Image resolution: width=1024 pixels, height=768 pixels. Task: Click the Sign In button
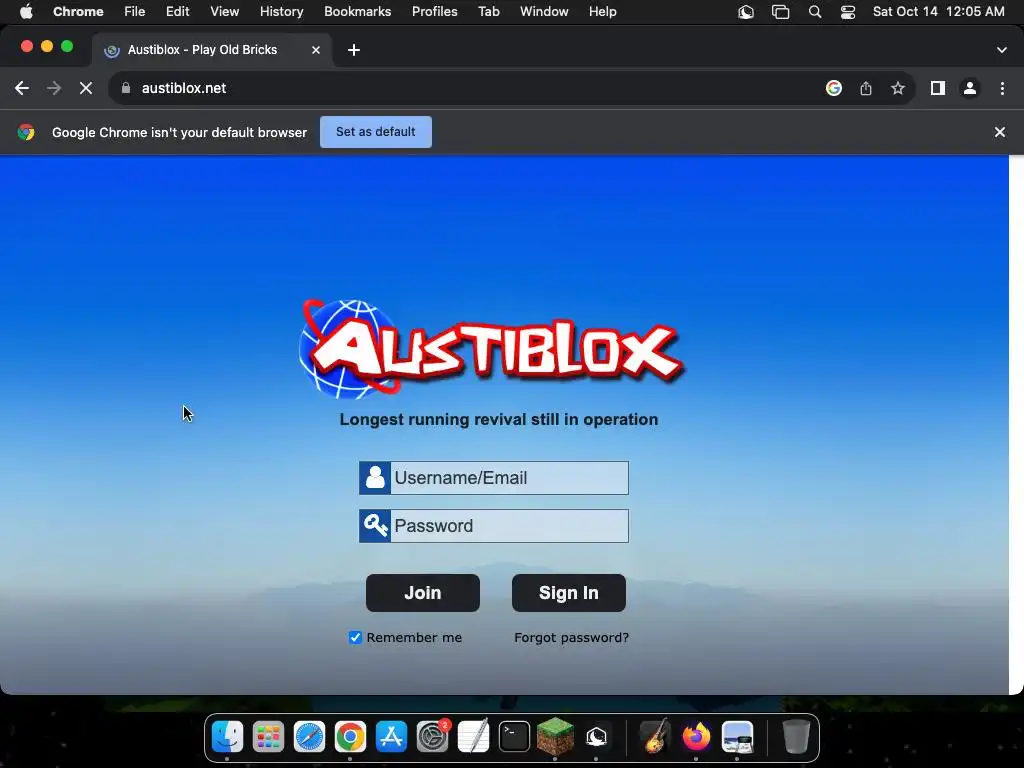(x=569, y=593)
